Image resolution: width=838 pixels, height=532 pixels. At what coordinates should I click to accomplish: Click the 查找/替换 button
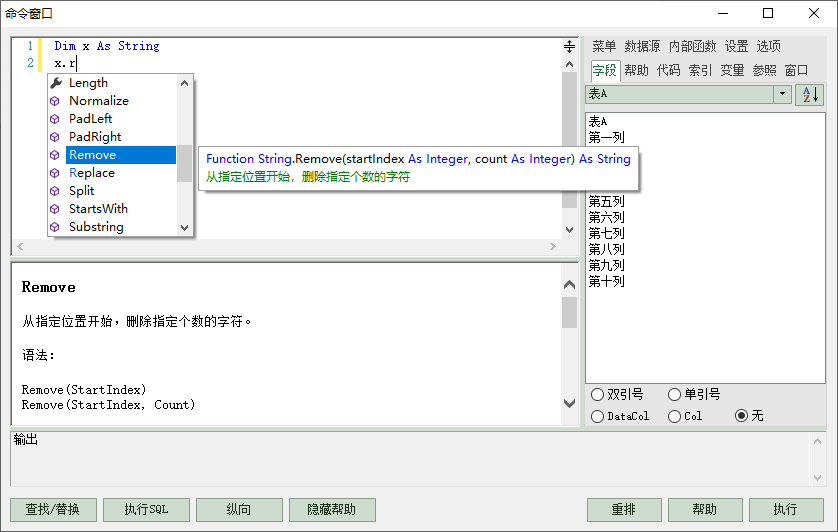pos(53,510)
